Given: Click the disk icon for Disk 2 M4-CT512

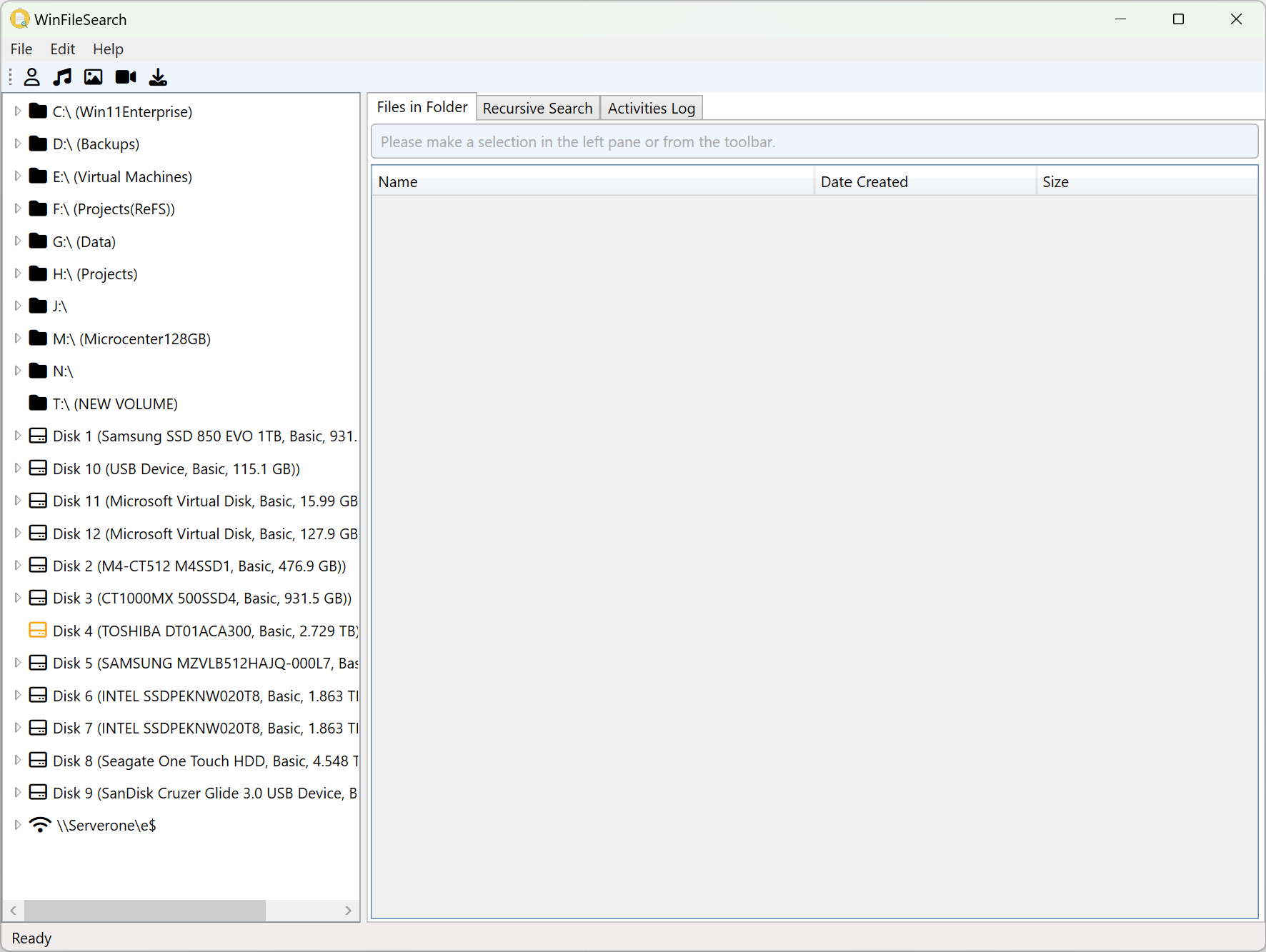Looking at the screenshot, I should 38,565.
